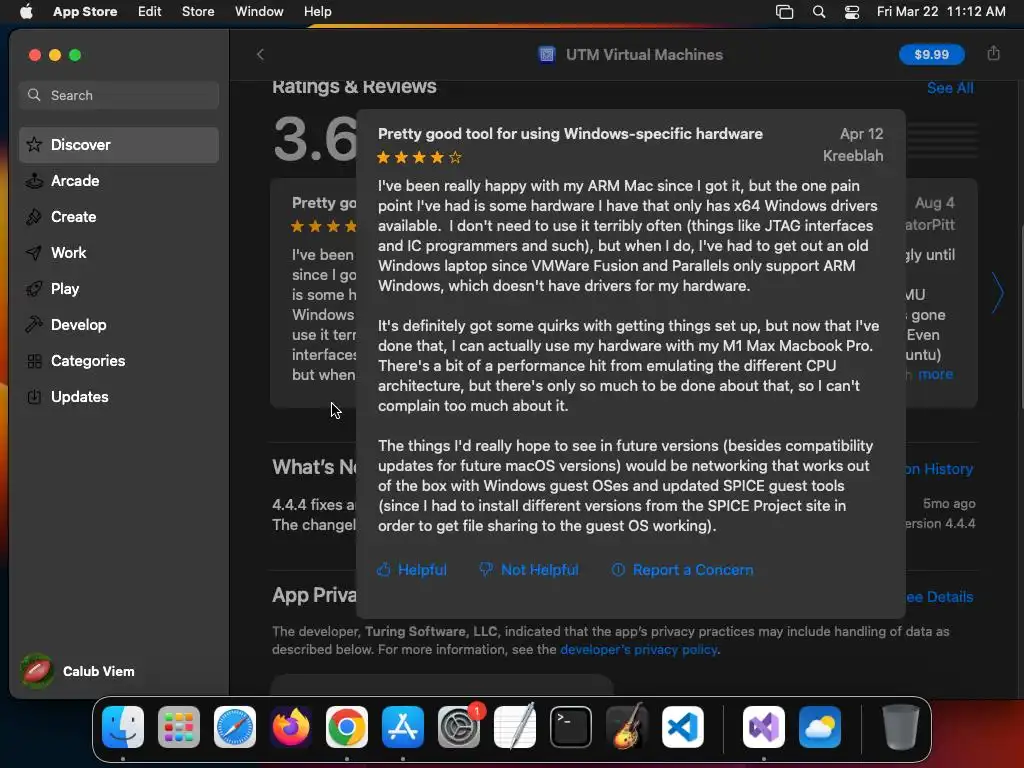Click the UTM Virtual Machines app icon
Viewport: 1024px width, 768px height.
547,55
